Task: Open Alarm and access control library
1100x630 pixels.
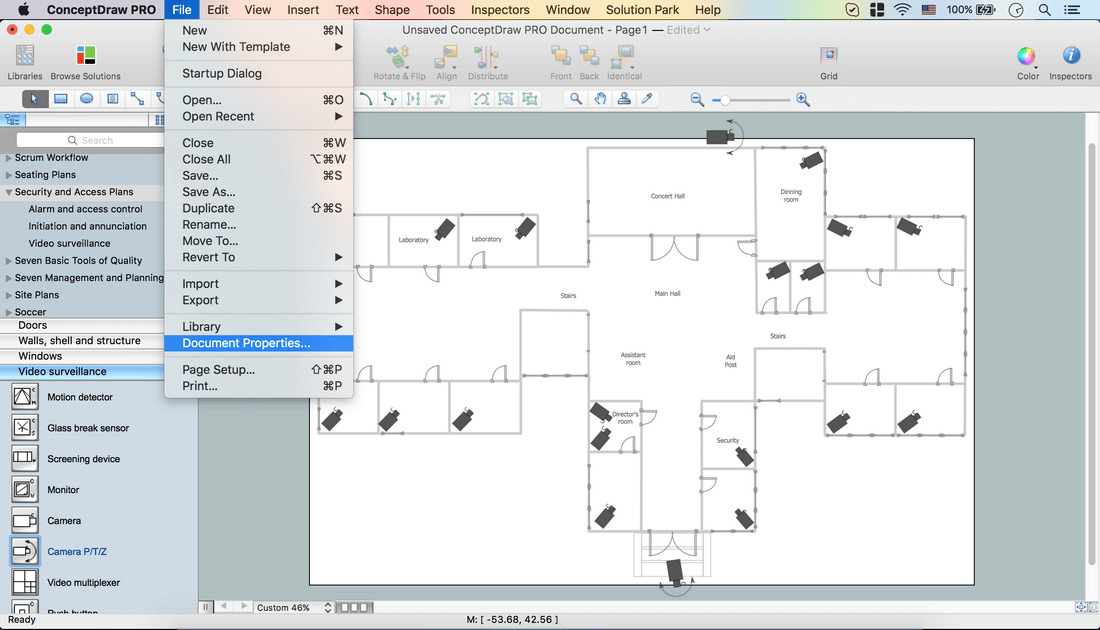Action: coord(85,209)
